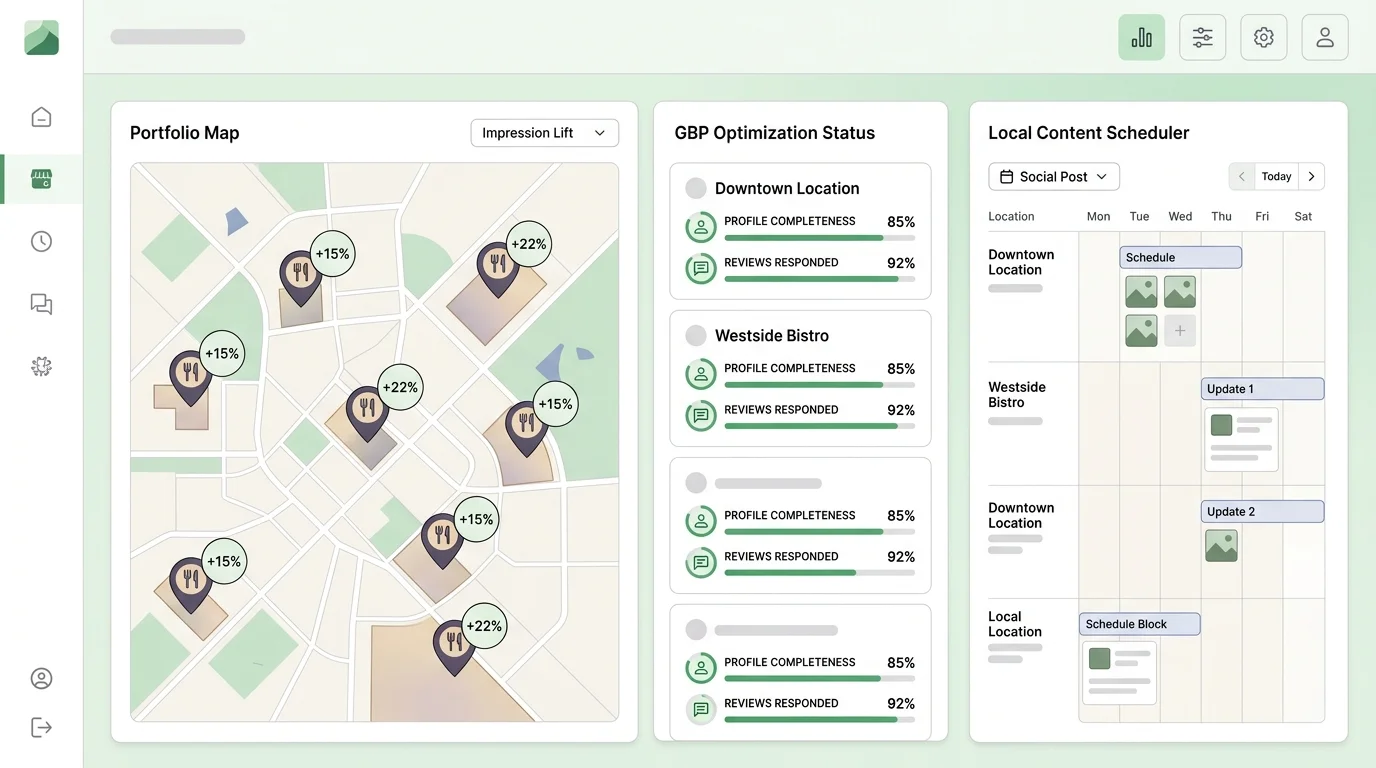This screenshot has width=1376, height=768.
Task: Open first image thumbnail under Schedule
Action: [x=1141, y=291]
